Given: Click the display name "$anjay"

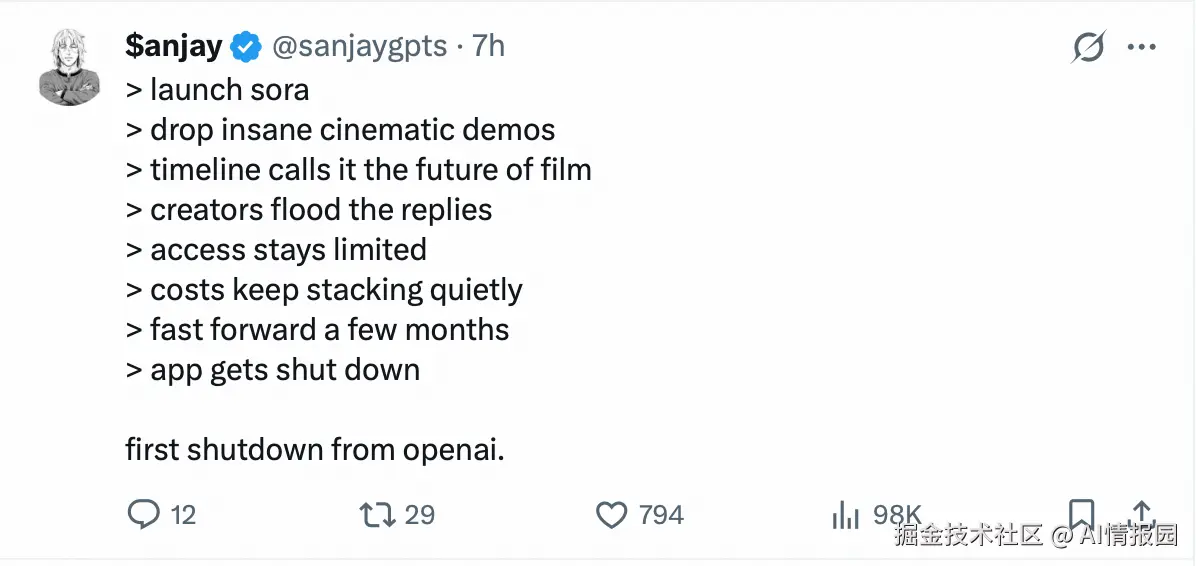Looking at the screenshot, I should point(176,46).
